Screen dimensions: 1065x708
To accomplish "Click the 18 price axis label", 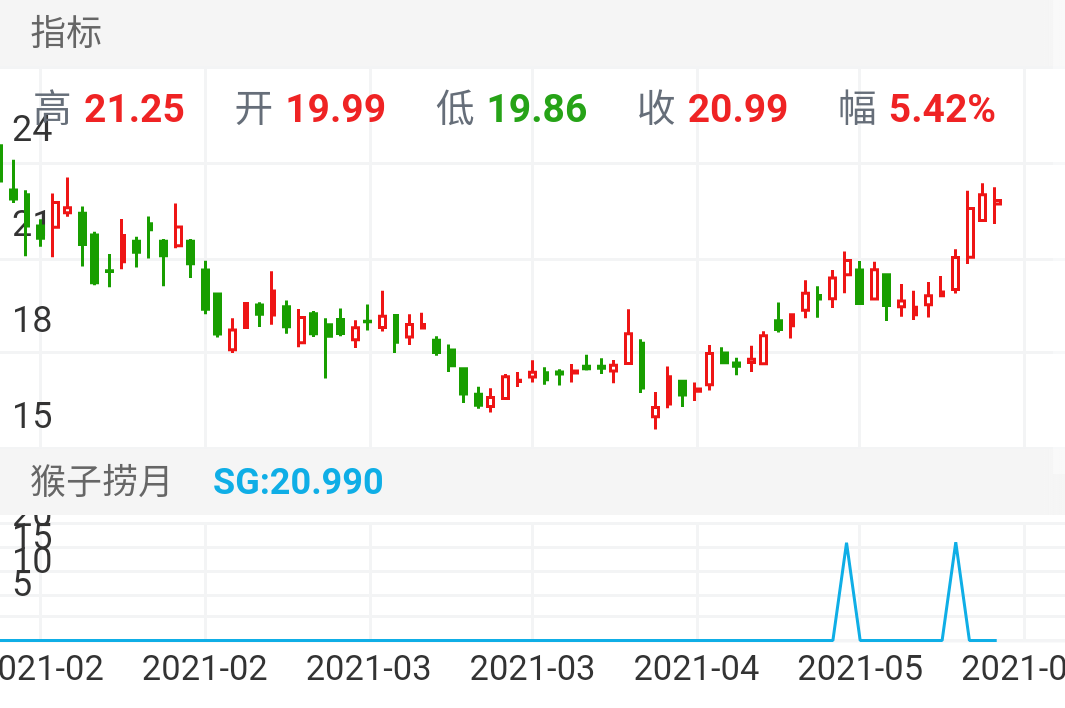I will click(x=32, y=320).
